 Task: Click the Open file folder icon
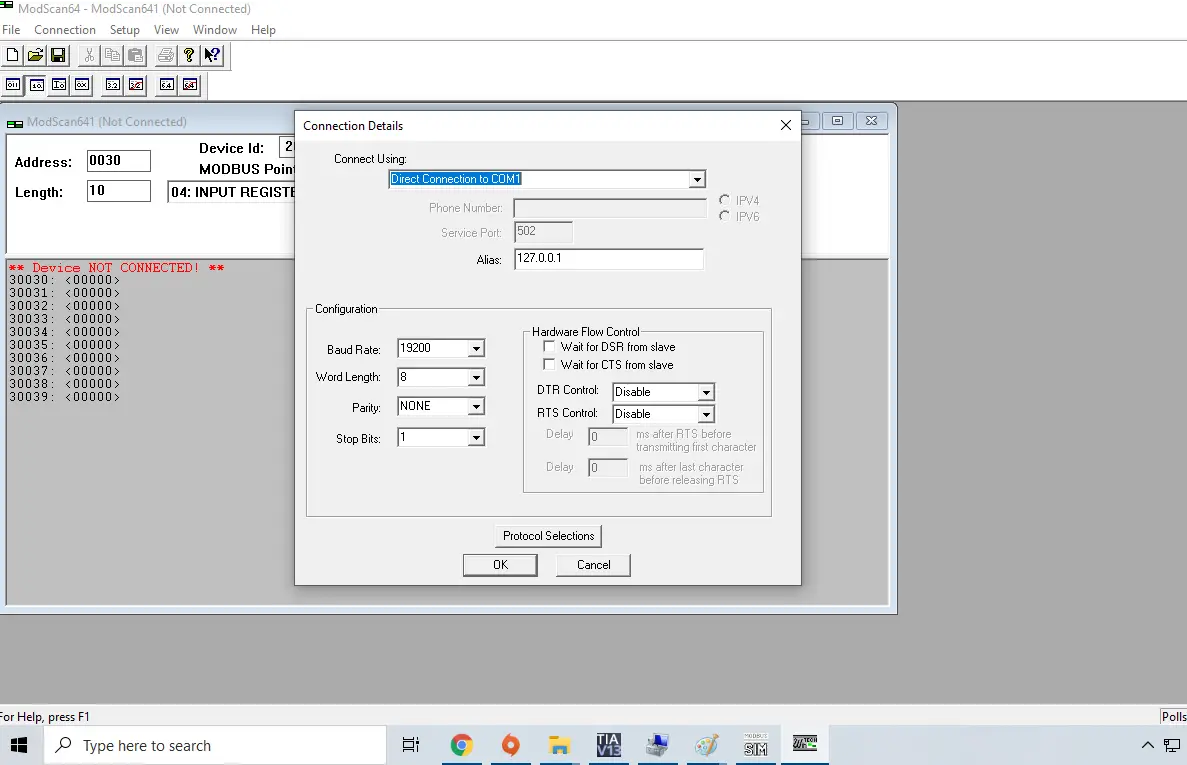(x=35, y=55)
